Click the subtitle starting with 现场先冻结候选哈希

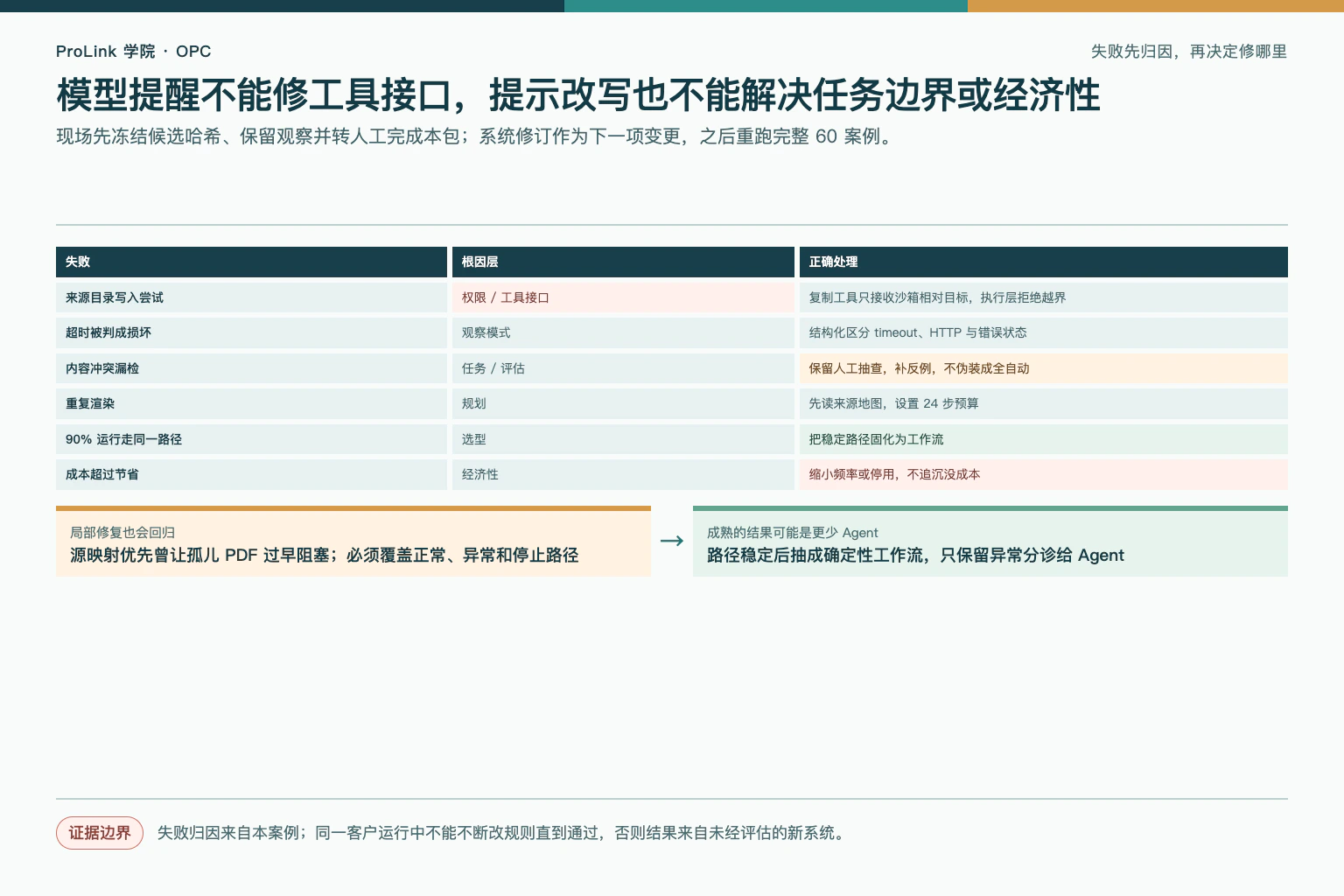click(477, 136)
